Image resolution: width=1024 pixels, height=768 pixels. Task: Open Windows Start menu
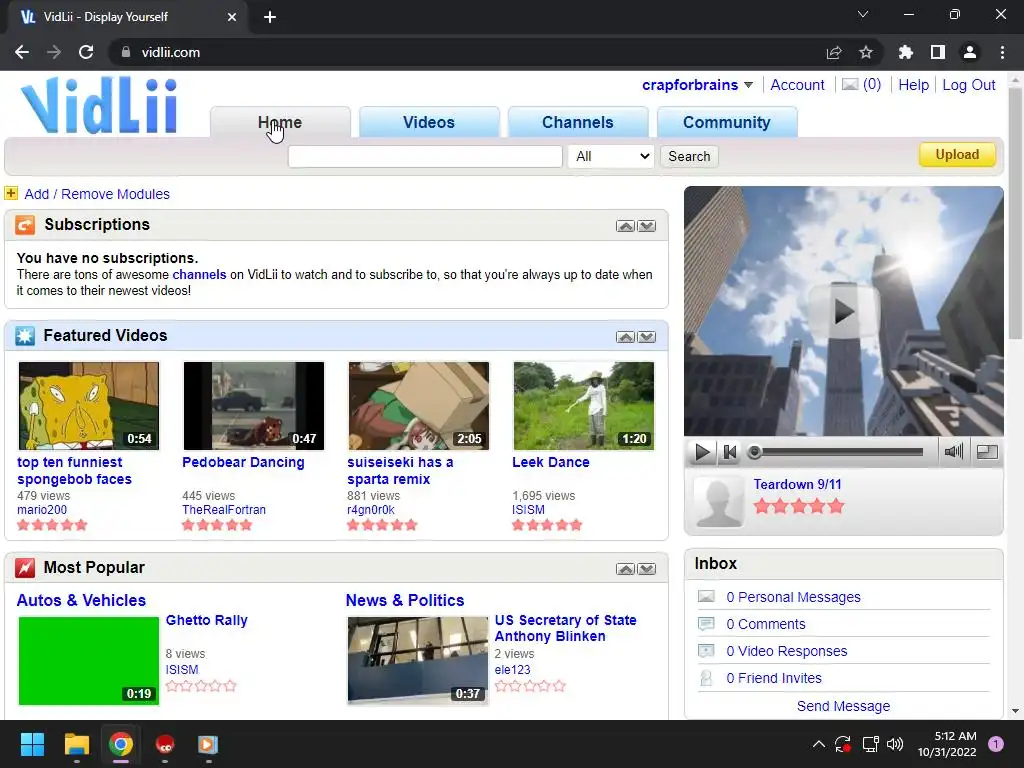click(32, 744)
